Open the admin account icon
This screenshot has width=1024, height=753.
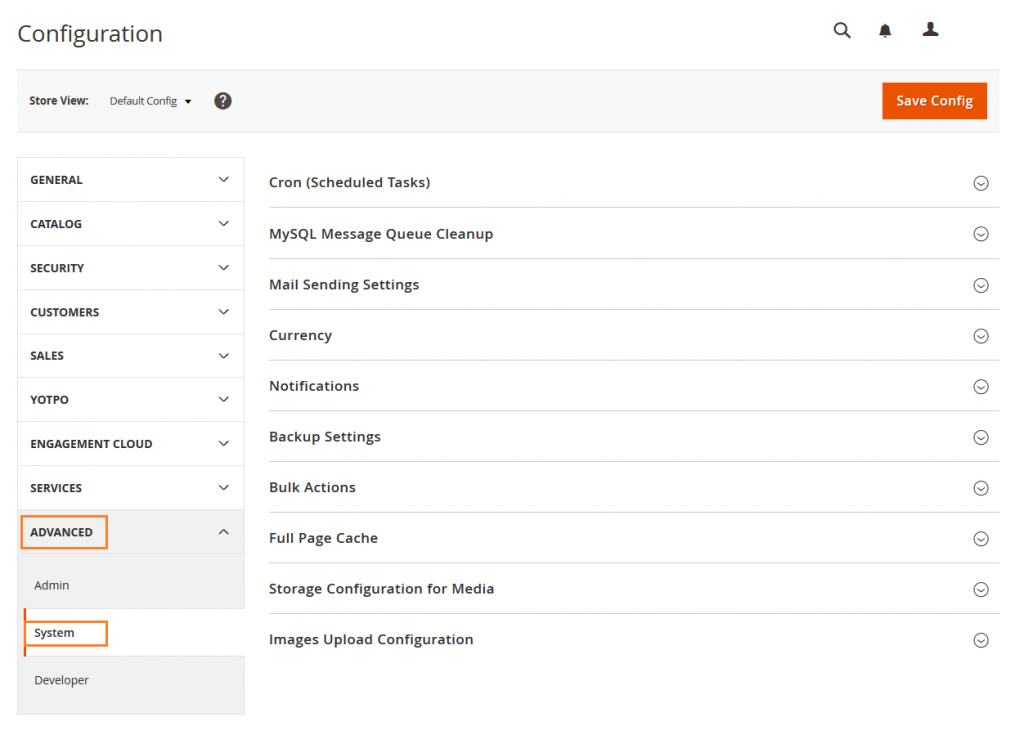[930, 30]
